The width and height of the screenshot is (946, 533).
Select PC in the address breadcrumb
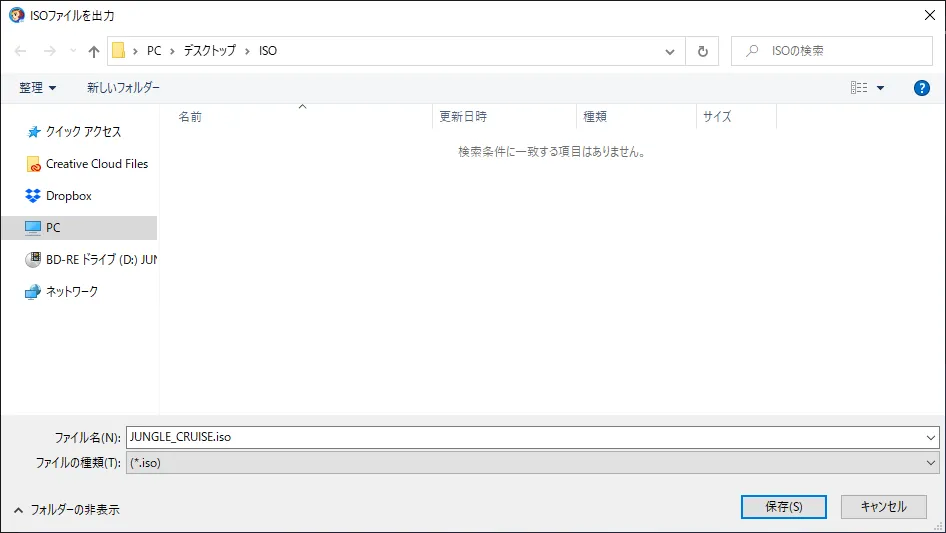[154, 51]
